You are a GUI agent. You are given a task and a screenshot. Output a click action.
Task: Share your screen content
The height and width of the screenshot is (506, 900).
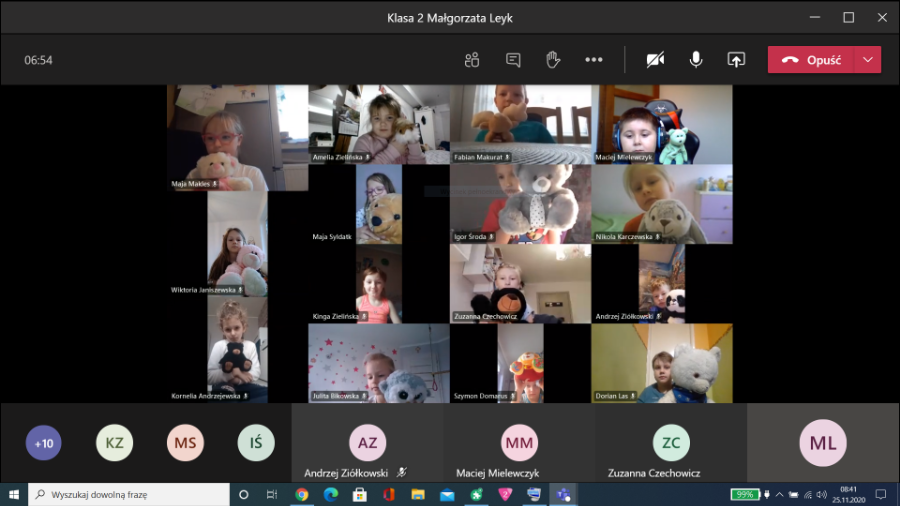pos(736,60)
